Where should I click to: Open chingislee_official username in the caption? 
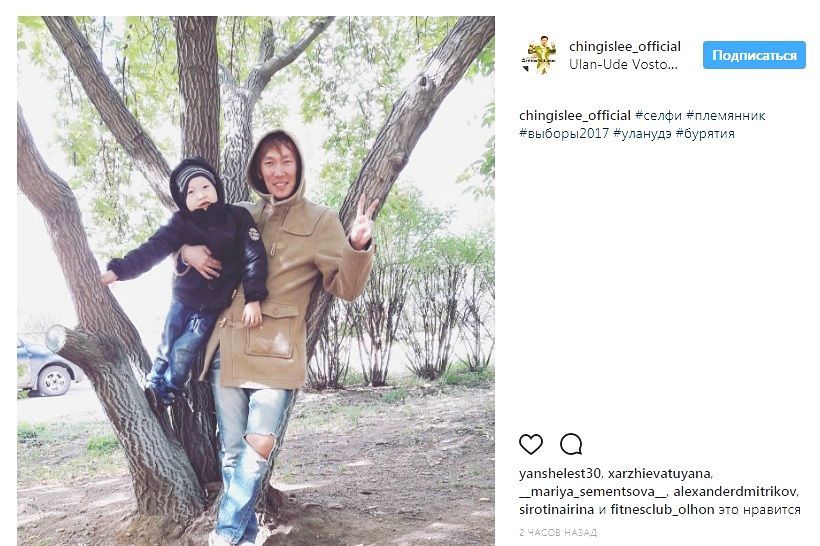pyautogui.click(x=575, y=116)
